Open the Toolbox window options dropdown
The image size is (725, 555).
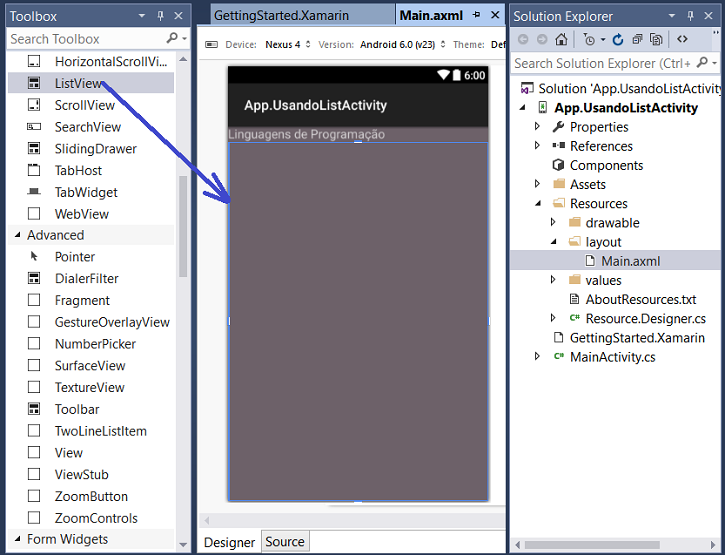click(141, 16)
